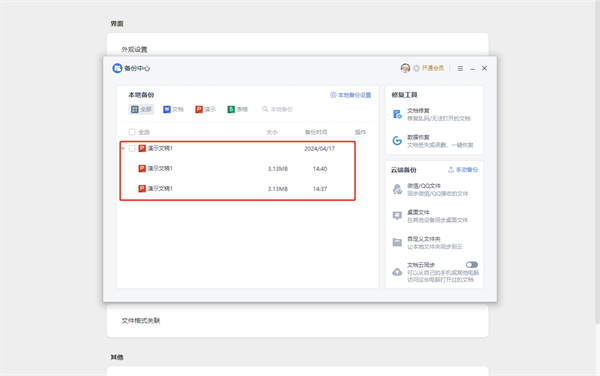Click the background page vertical scrollbar
This screenshot has height=376, width=600.
point(598,162)
